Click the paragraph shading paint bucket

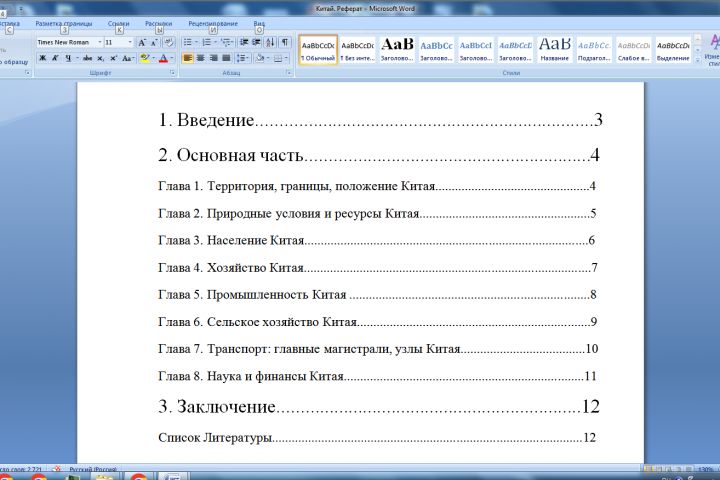tap(260, 58)
